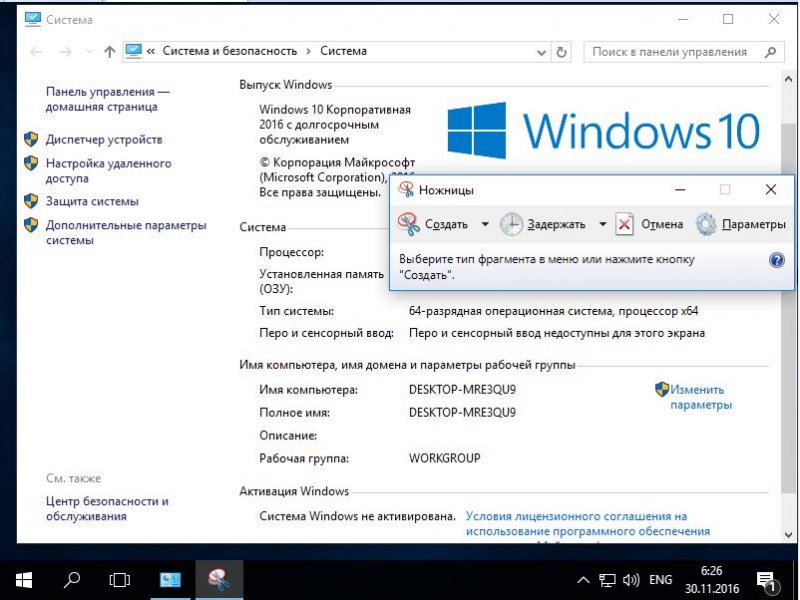The image size is (800, 600).
Task: Click the Cancel red X icon
Action: (x=624, y=224)
